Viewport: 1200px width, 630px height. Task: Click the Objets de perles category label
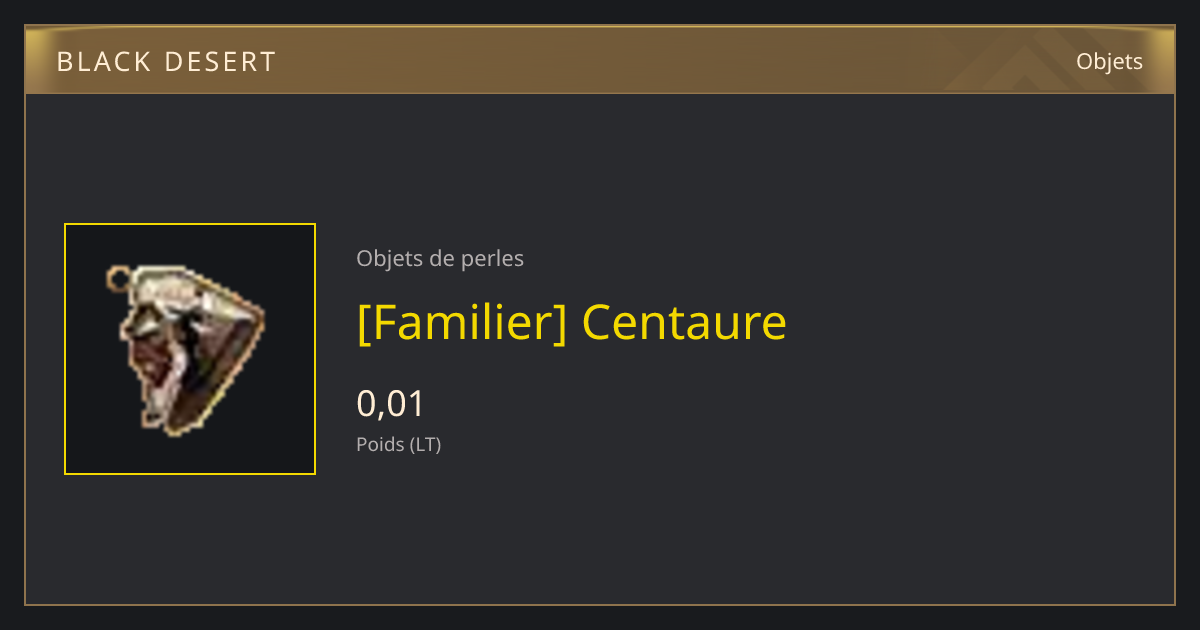[440, 258]
